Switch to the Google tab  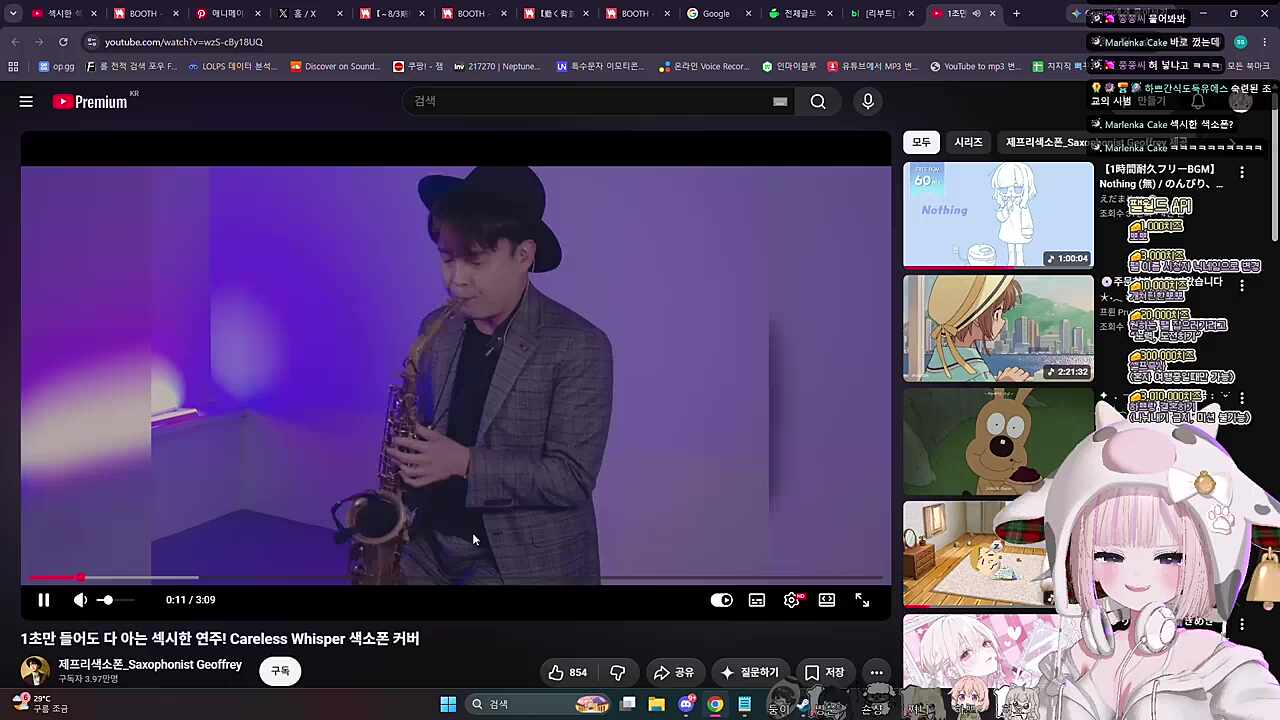[x=718, y=14]
